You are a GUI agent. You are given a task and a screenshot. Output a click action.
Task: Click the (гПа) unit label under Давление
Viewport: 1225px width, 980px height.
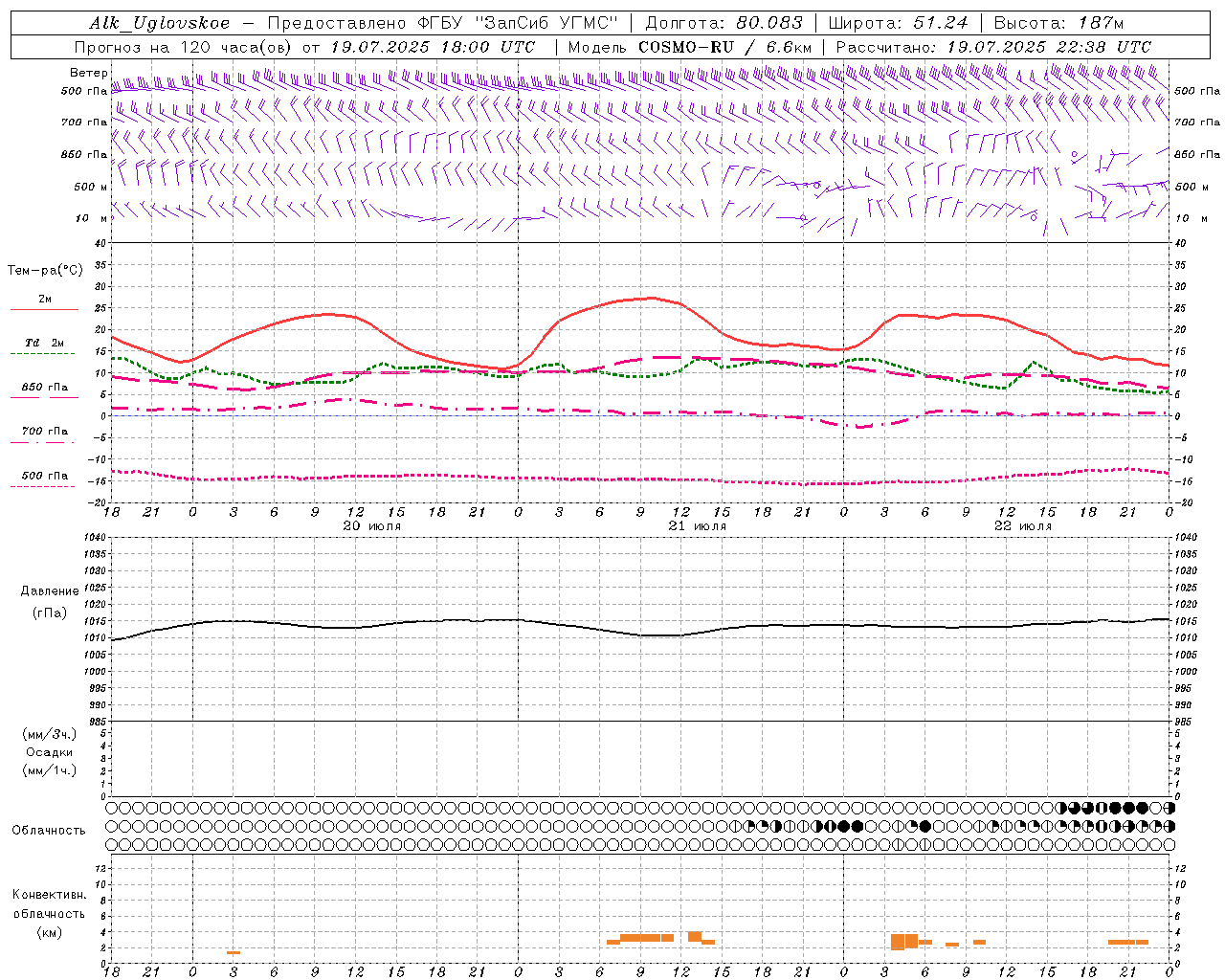click(x=50, y=612)
